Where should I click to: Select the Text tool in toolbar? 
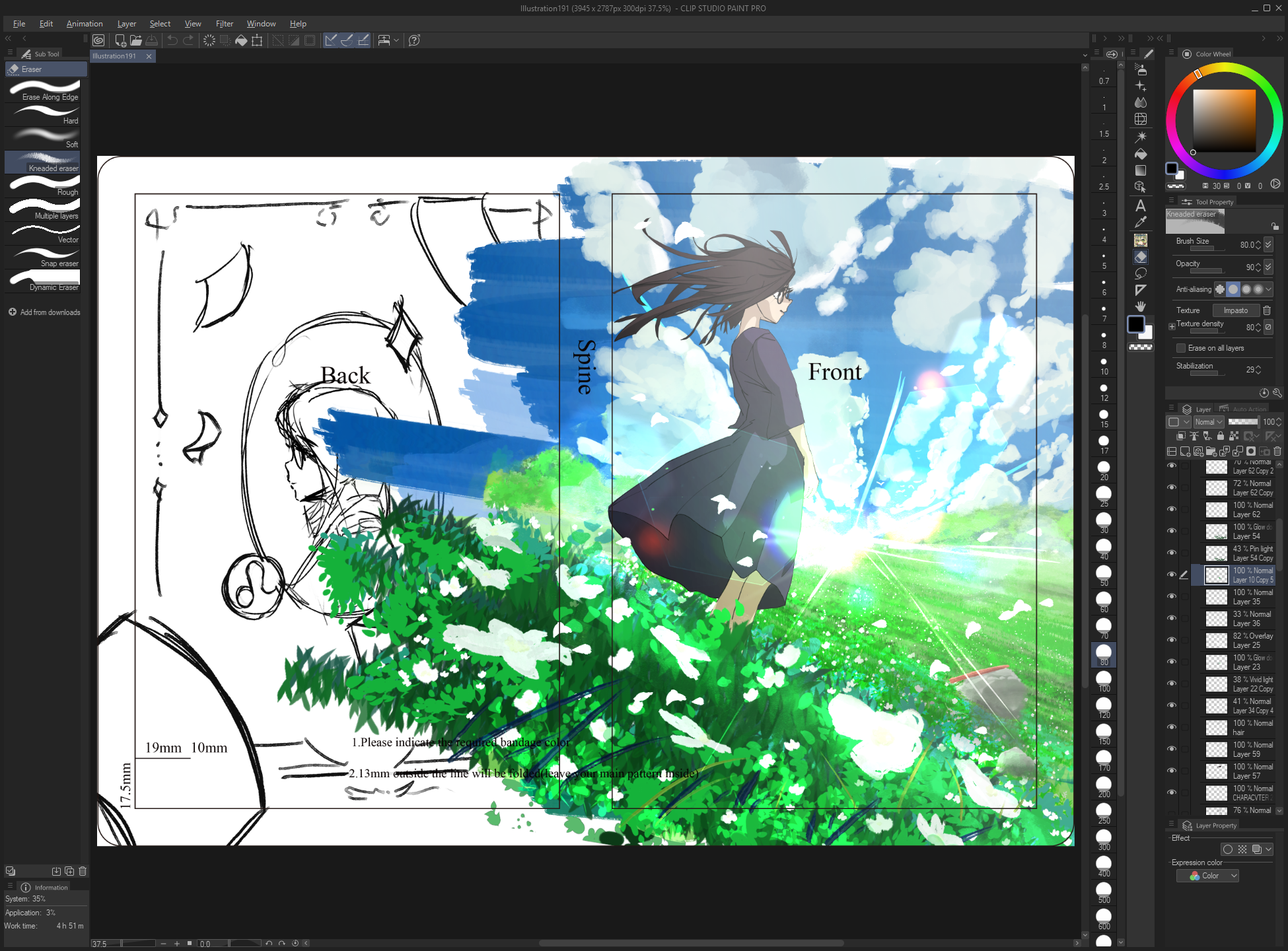[1141, 205]
